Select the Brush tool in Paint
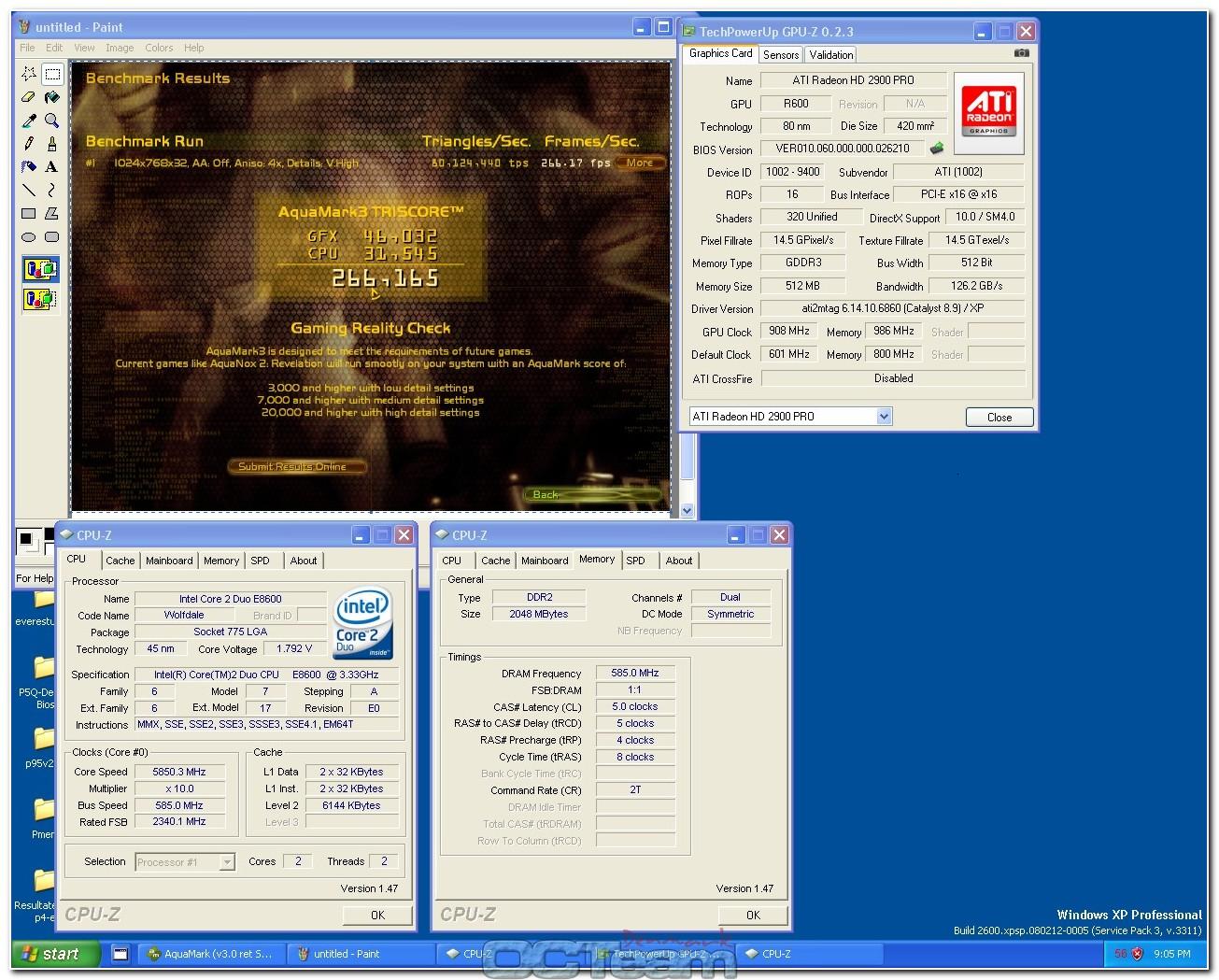Screen dimensions: 1219x980 point(52,144)
